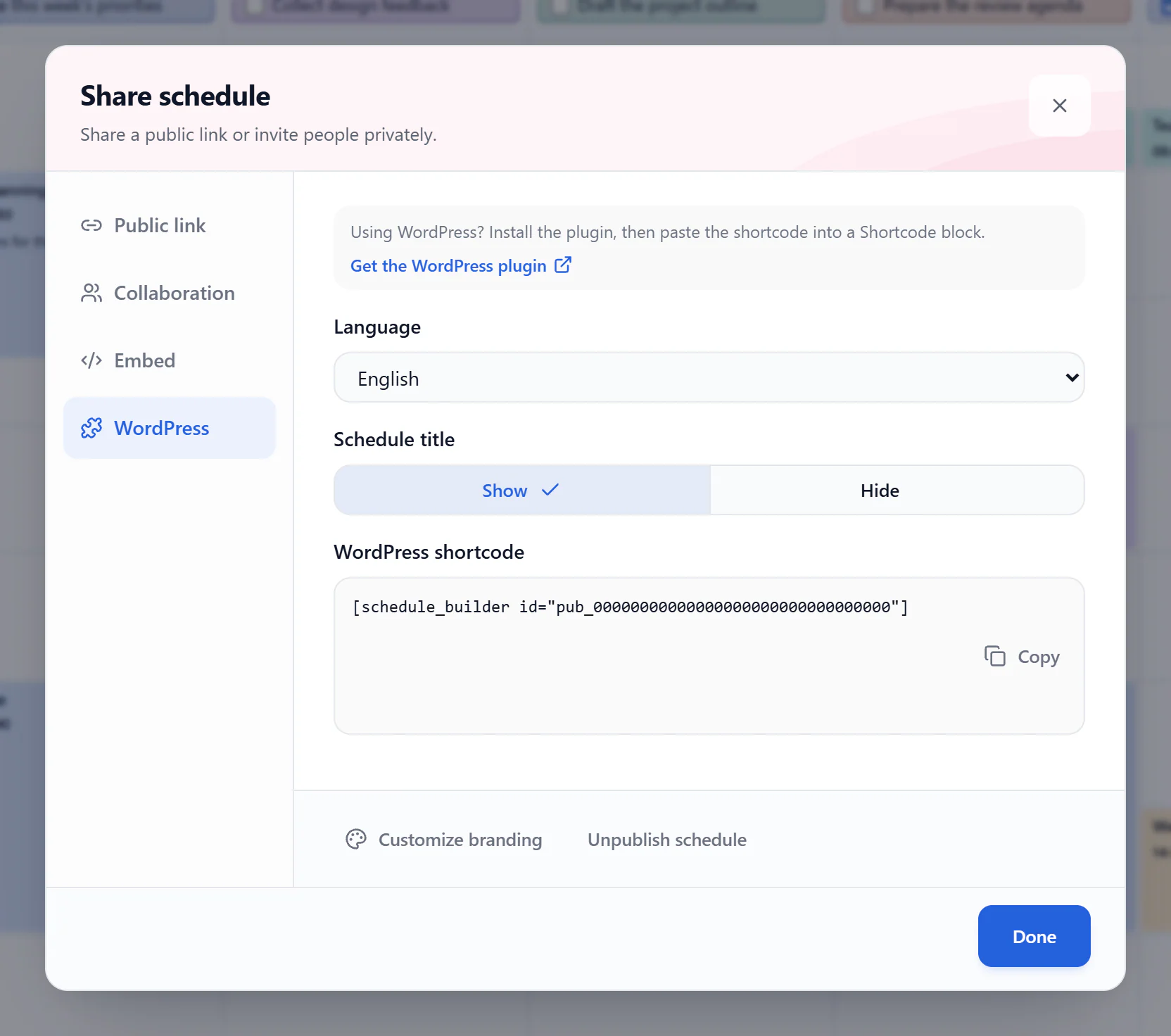Click the Done button

click(x=1034, y=936)
